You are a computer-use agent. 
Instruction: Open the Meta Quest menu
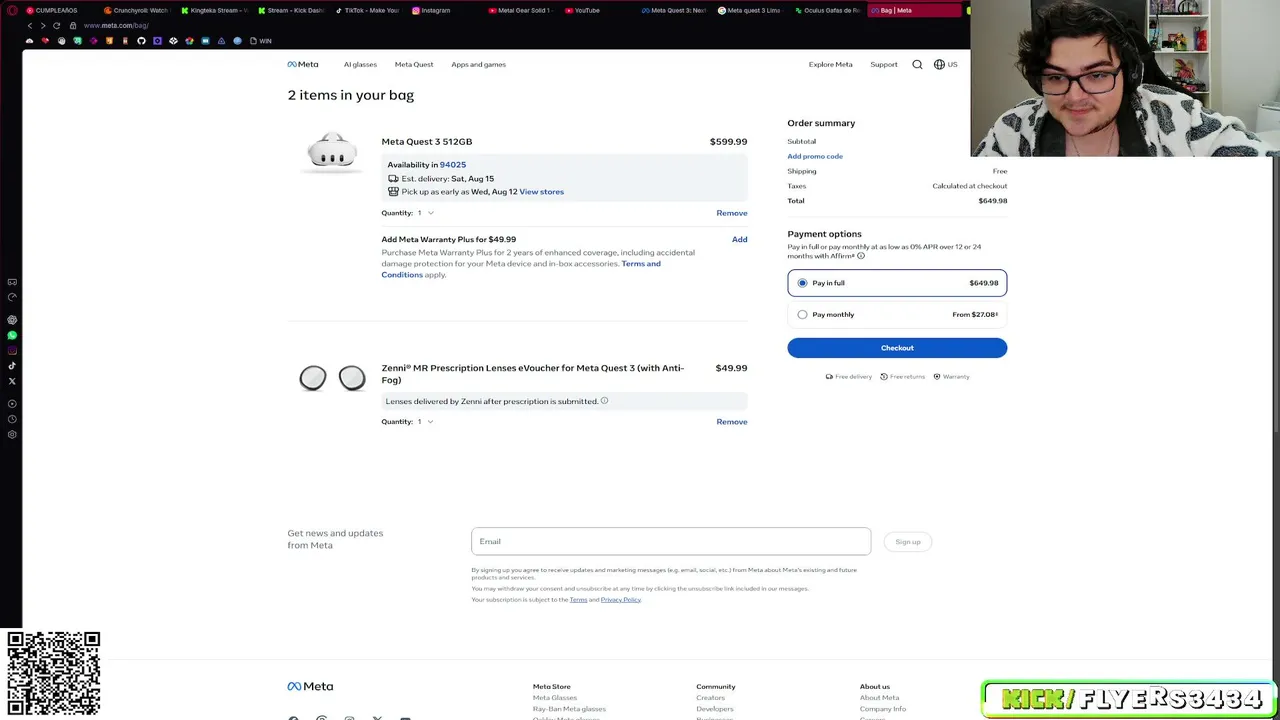414,64
